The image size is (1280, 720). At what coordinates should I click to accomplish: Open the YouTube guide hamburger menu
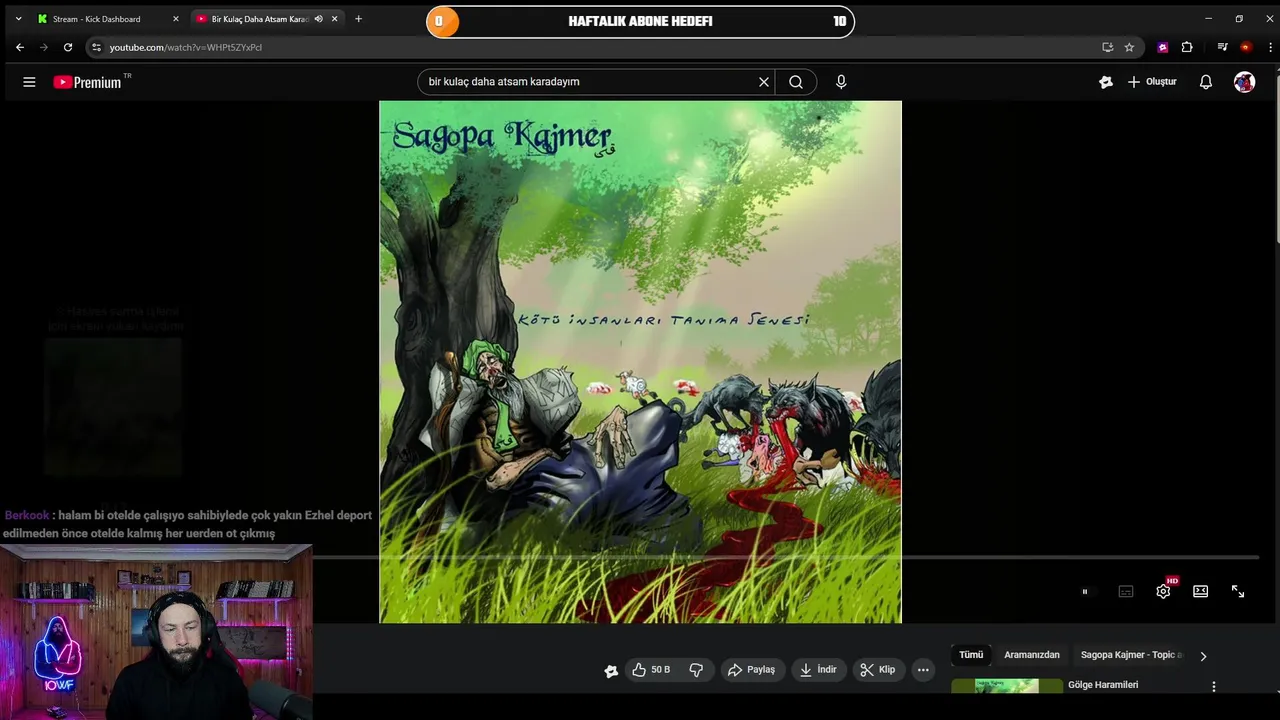point(29,82)
